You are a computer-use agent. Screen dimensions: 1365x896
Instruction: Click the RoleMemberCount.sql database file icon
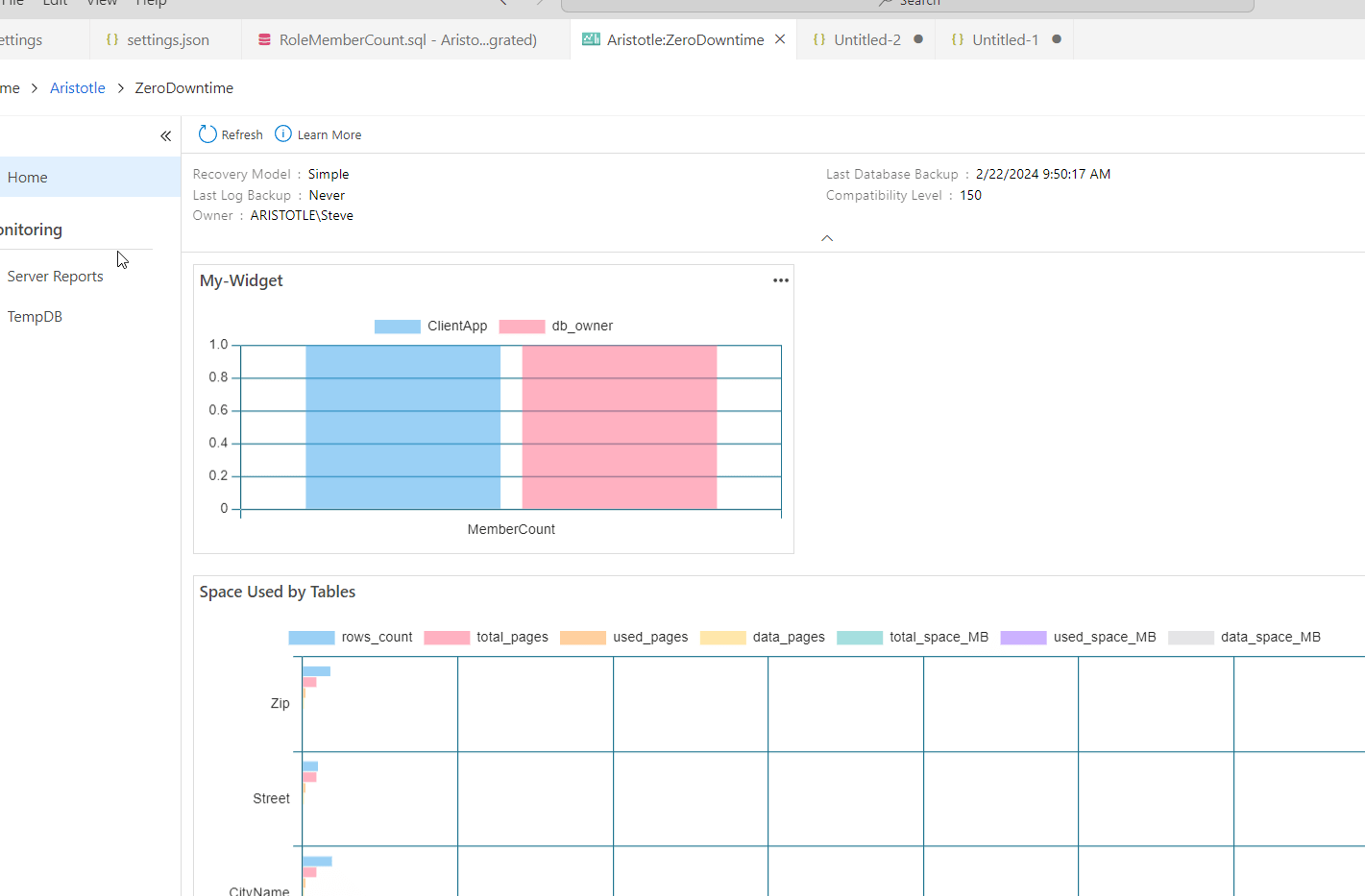(x=264, y=39)
